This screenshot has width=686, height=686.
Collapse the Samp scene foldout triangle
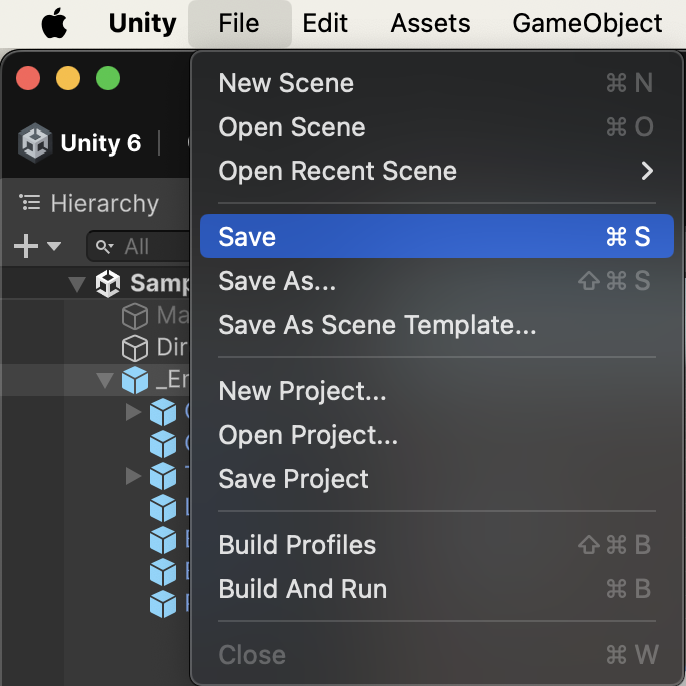(x=77, y=284)
